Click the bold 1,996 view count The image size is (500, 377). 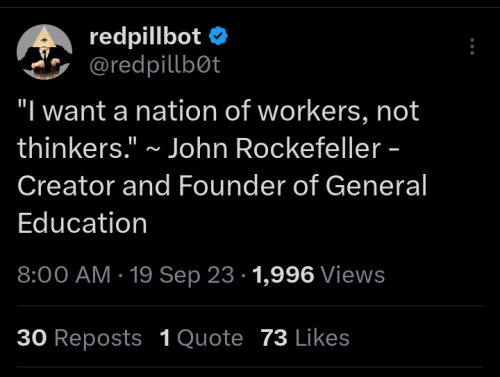(283, 275)
